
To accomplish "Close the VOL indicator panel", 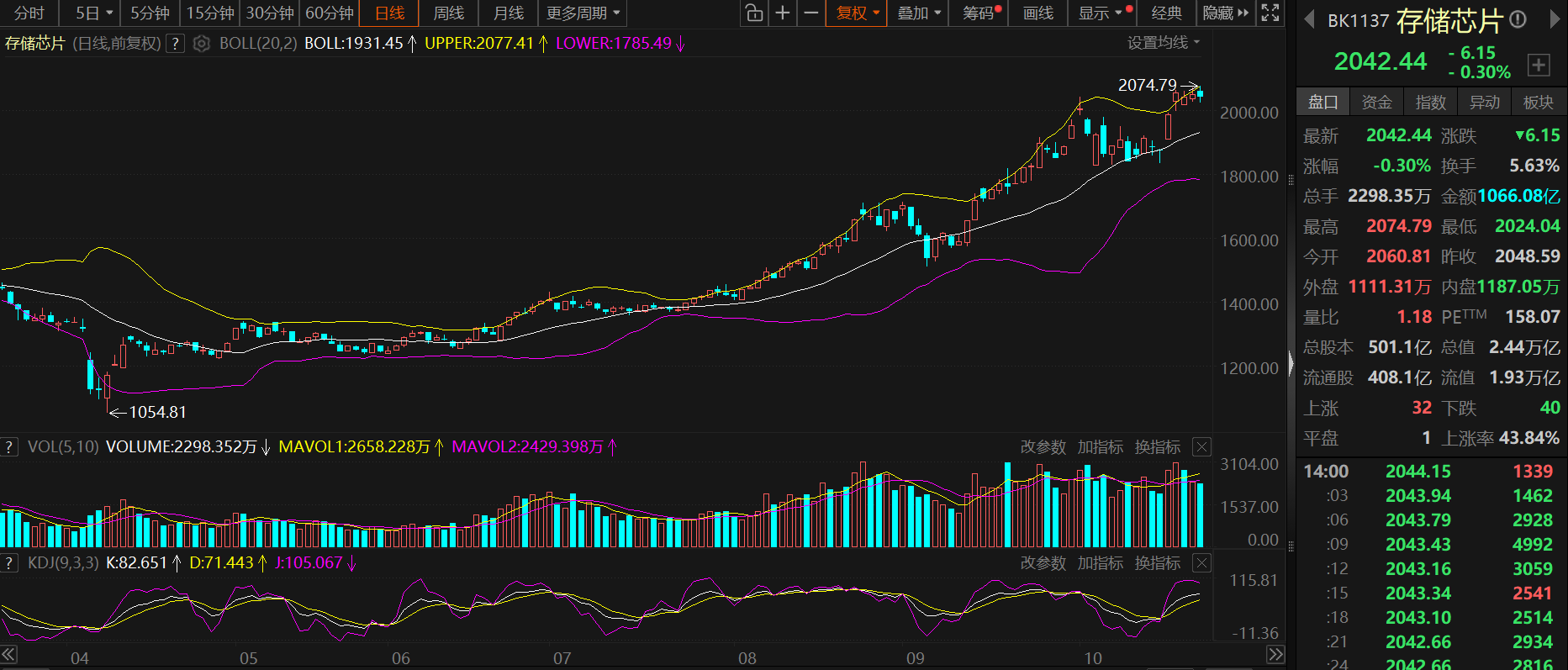I will (x=1202, y=447).
